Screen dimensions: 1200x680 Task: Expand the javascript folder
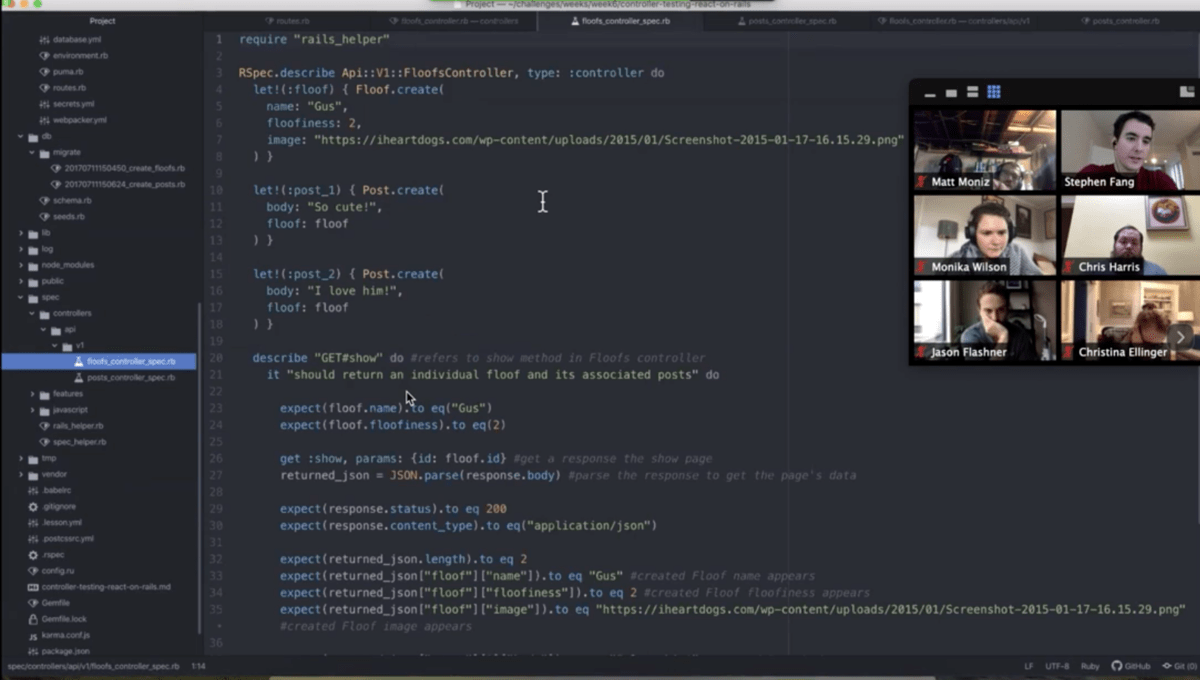tap(32, 410)
